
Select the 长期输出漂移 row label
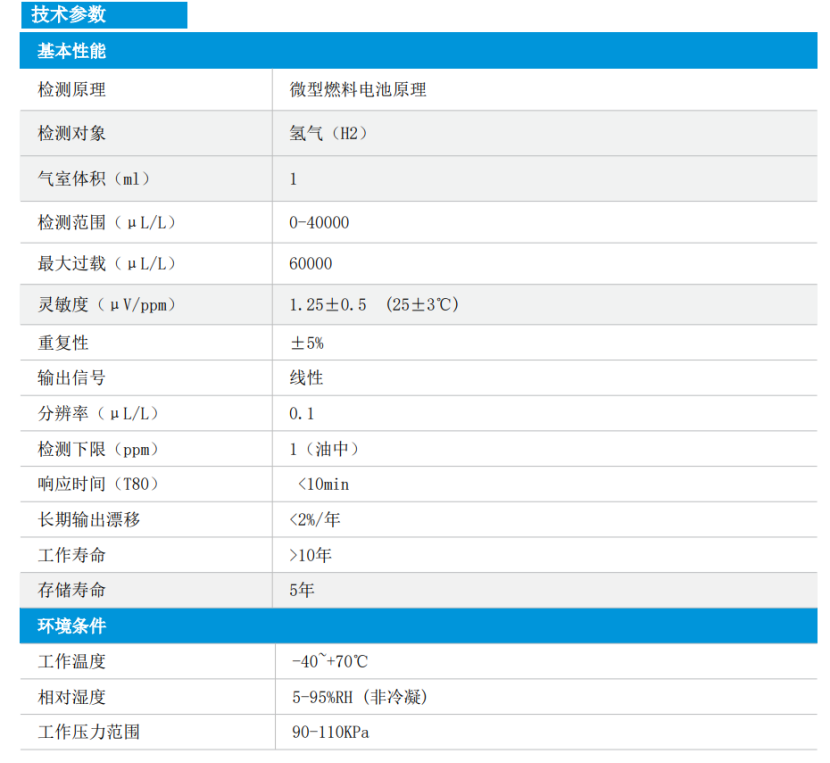89,519
